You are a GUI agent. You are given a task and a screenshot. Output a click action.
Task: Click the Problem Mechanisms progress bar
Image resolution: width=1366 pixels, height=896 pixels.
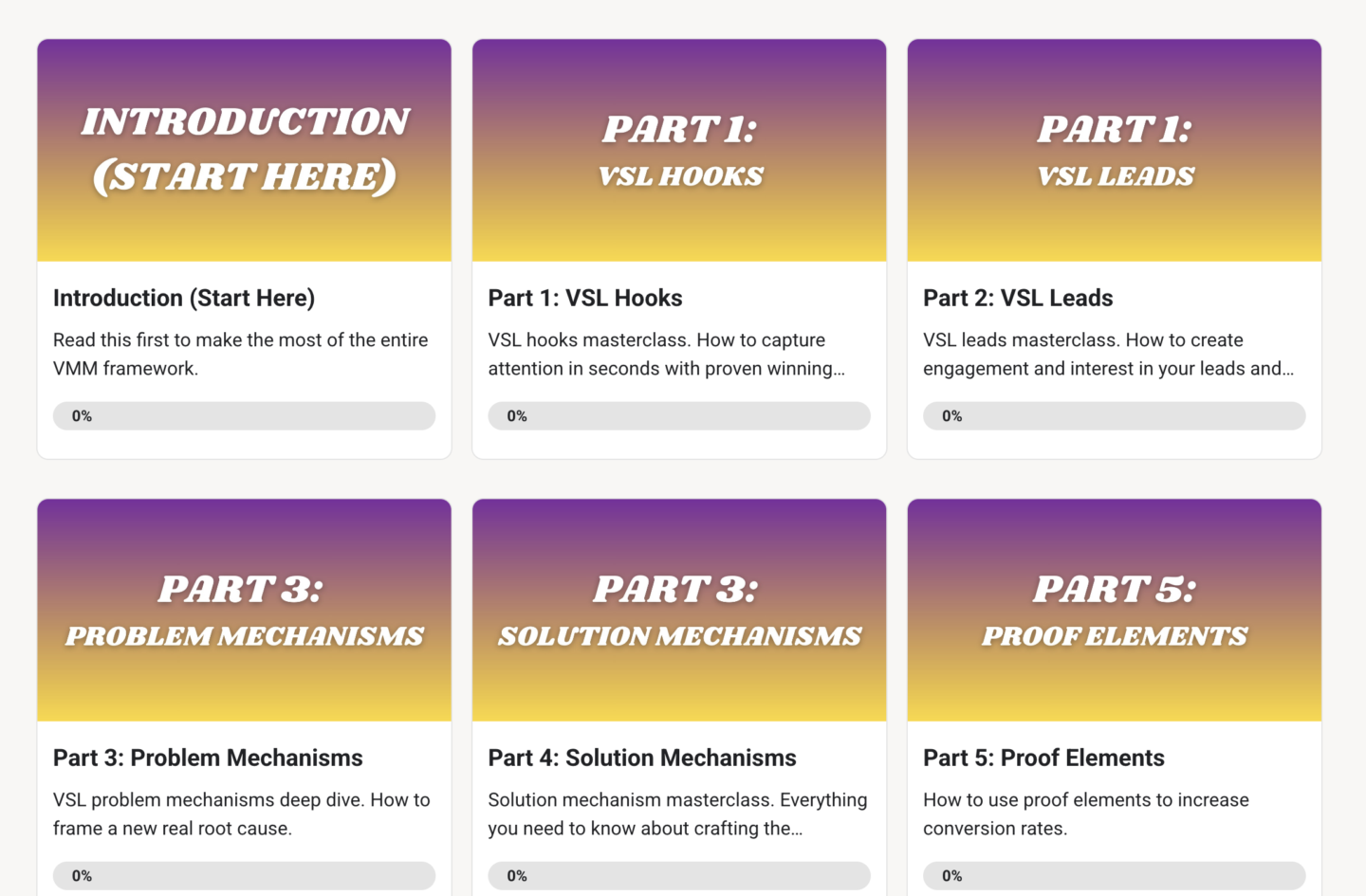pos(244,875)
